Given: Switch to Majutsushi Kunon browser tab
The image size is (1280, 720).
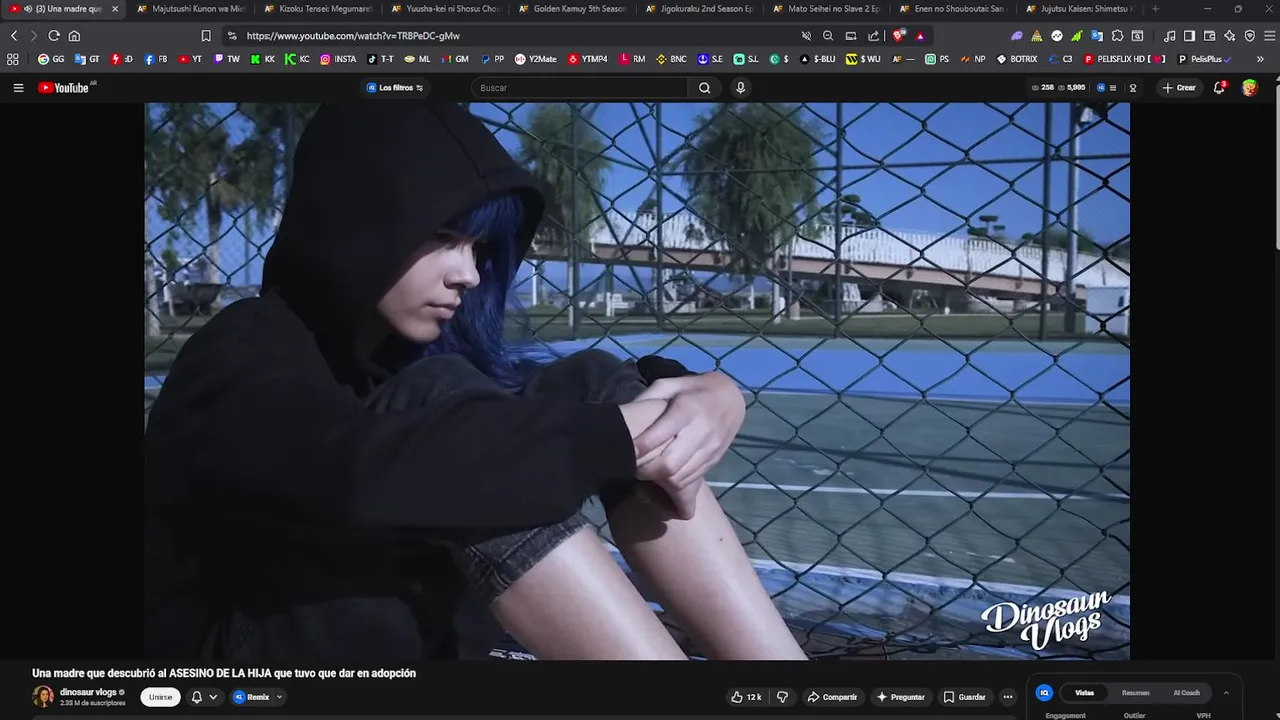Looking at the screenshot, I should pyautogui.click(x=190, y=9).
